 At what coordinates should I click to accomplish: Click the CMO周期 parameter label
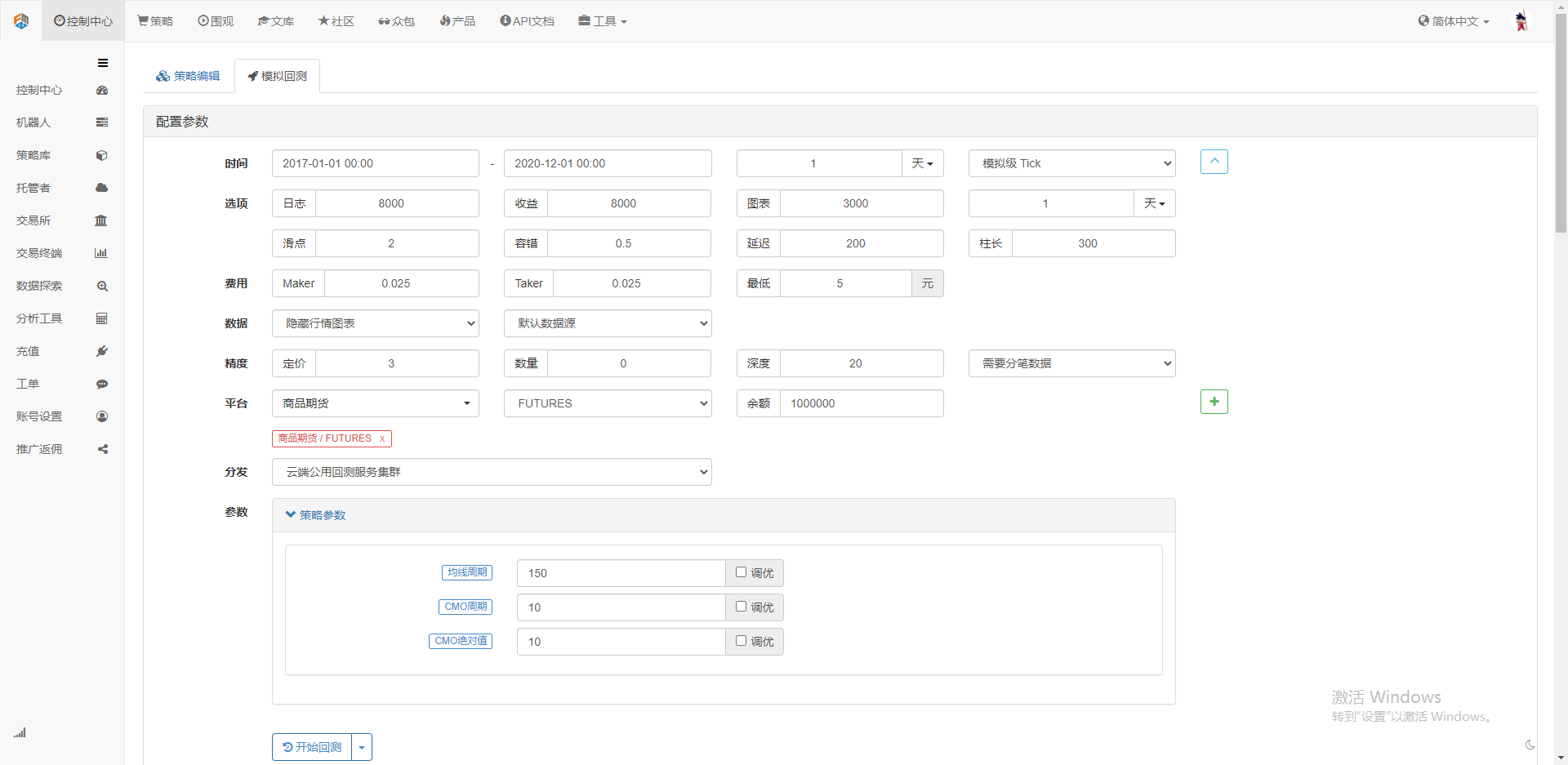(465, 607)
